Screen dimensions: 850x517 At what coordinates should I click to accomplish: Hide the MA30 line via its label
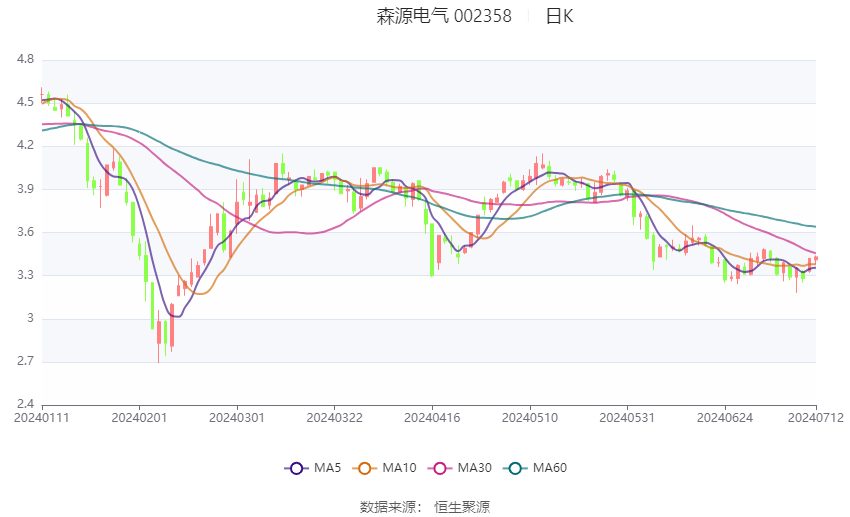click(474, 468)
